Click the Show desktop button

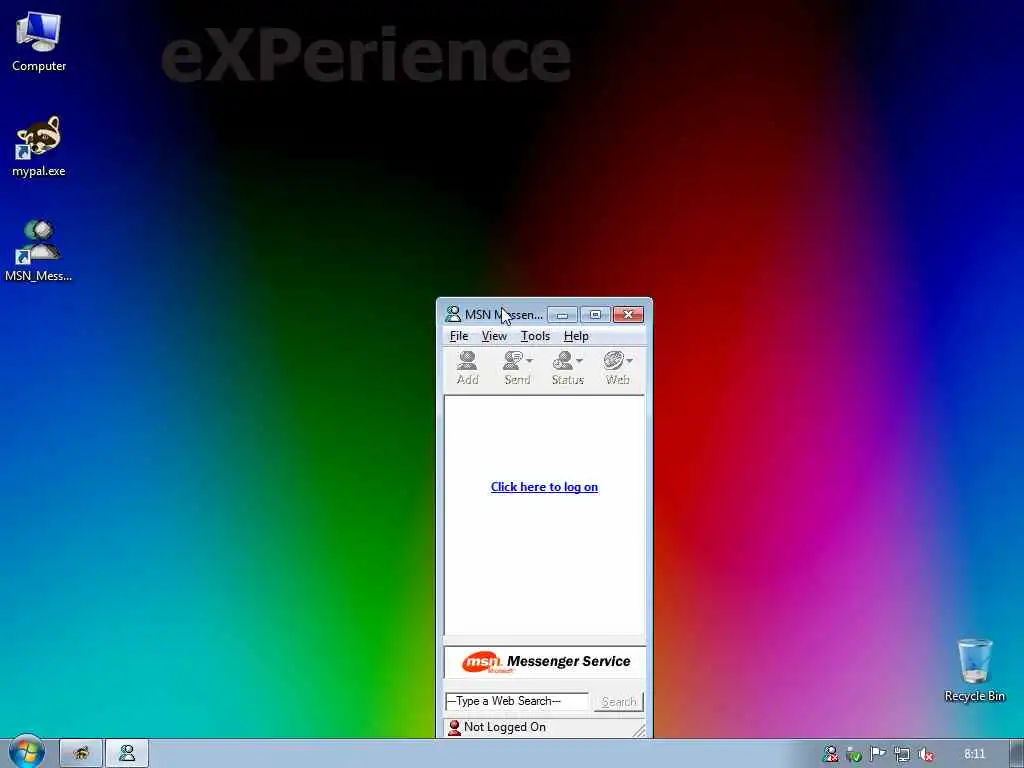(x=1017, y=754)
